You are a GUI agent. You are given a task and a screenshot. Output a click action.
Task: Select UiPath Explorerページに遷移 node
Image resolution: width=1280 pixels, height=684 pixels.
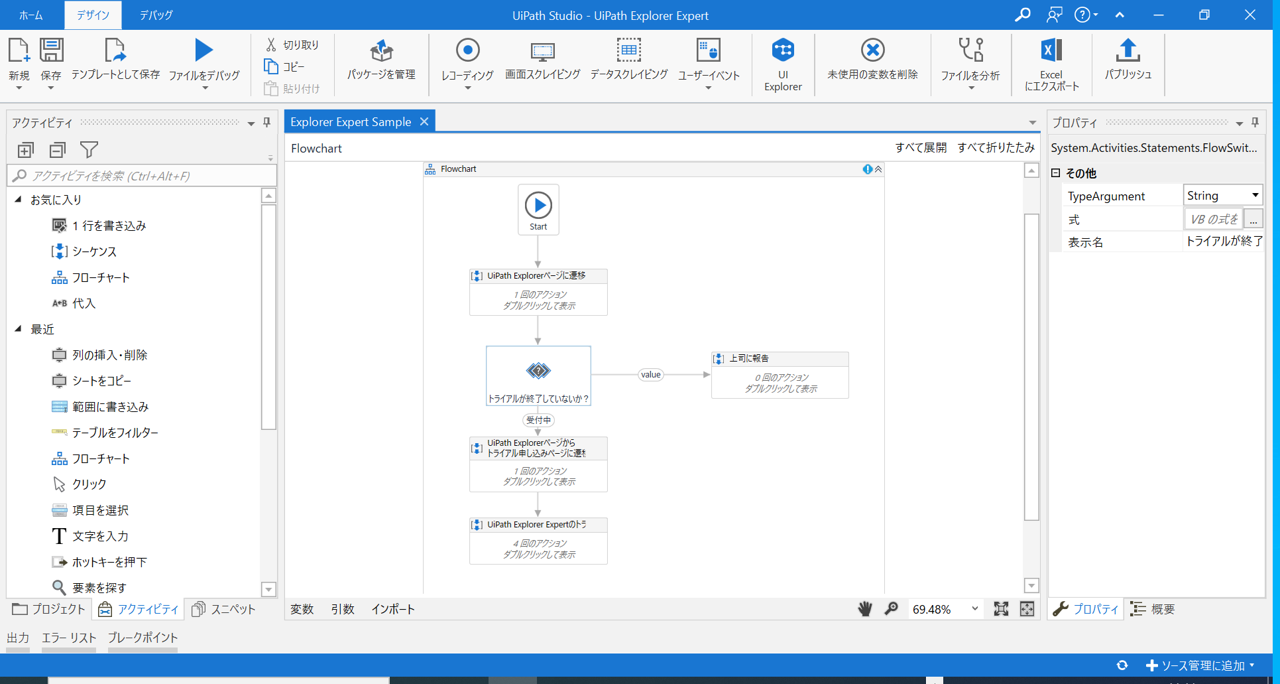(x=538, y=291)
